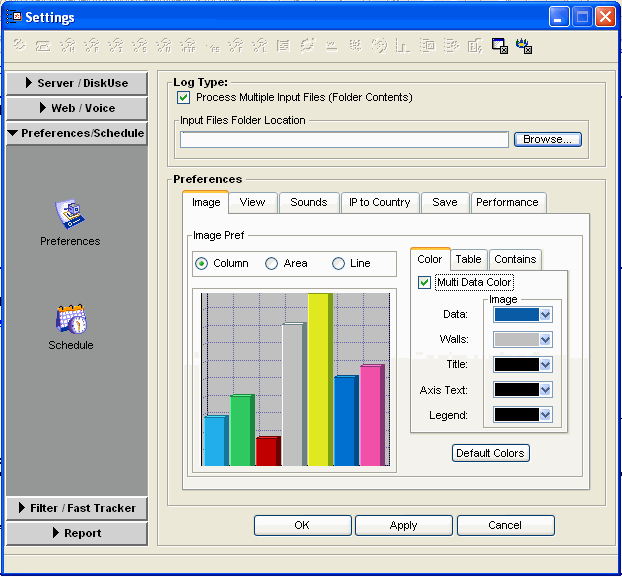Image resolution: width=622 pixels, height=577 pixels.
Task: Open the Legend color dropdown
Action: (x=545, y=415)
